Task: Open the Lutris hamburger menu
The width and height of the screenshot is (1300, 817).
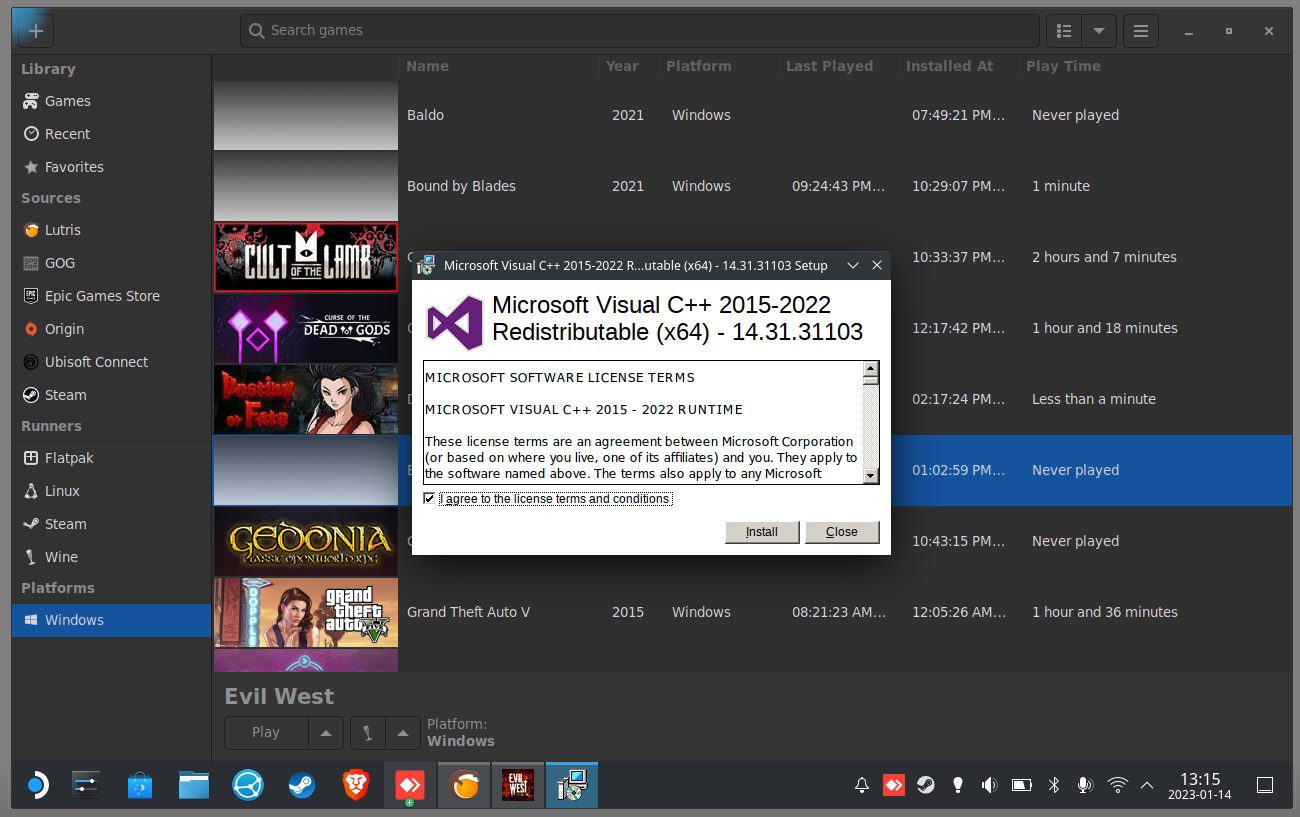Action: (x=1140, y=30)
